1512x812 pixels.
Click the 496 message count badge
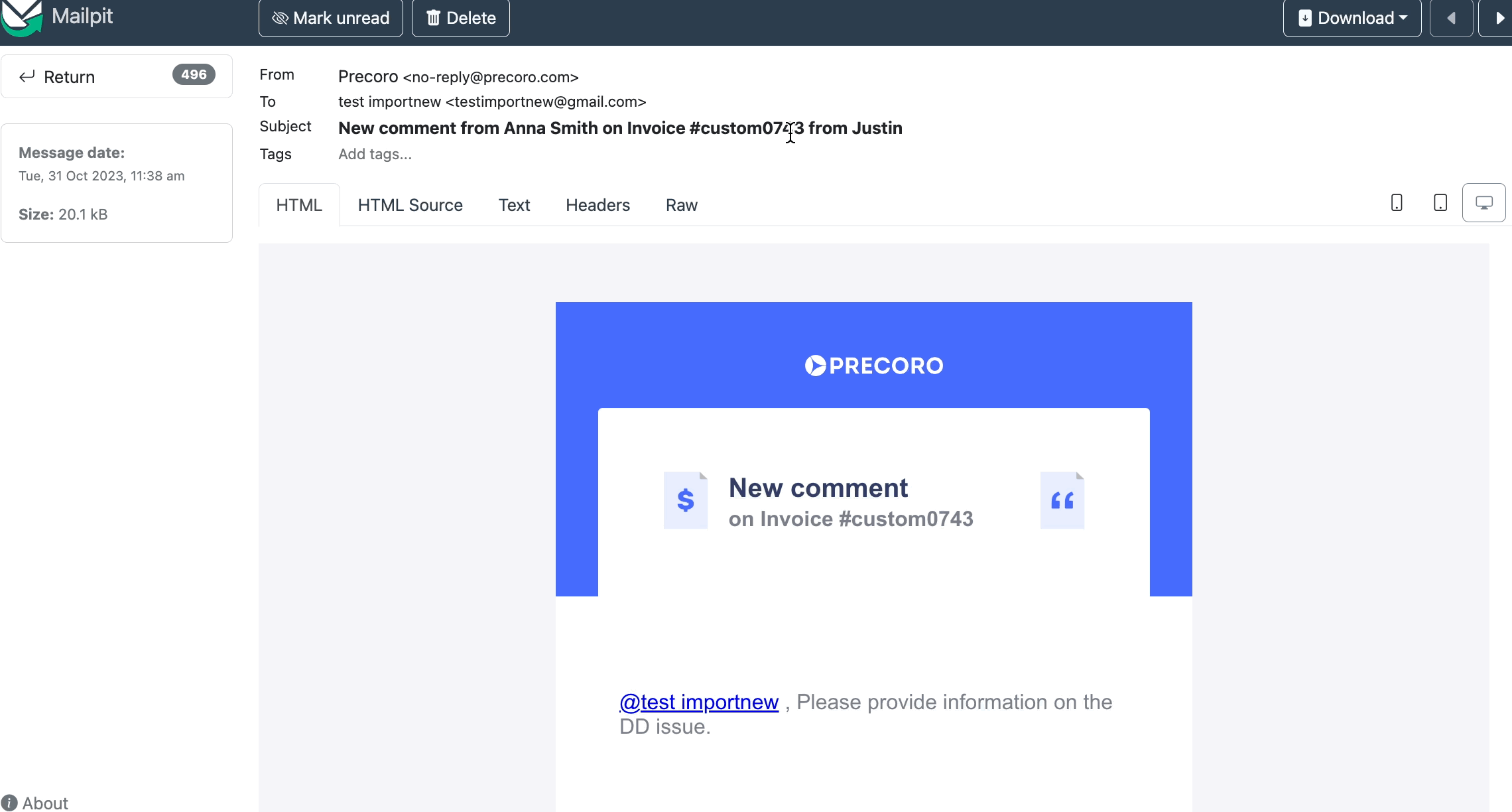tap(194, 74)
